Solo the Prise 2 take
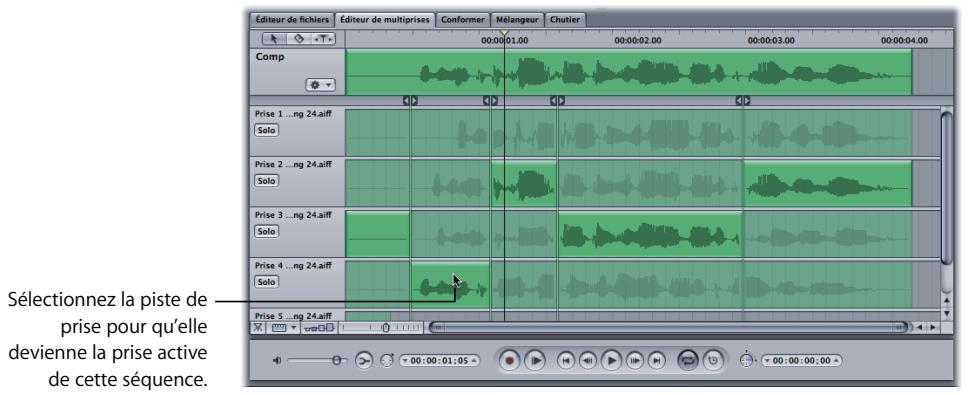The width and height of the screenshot is (968, 395). coord(266,181)
